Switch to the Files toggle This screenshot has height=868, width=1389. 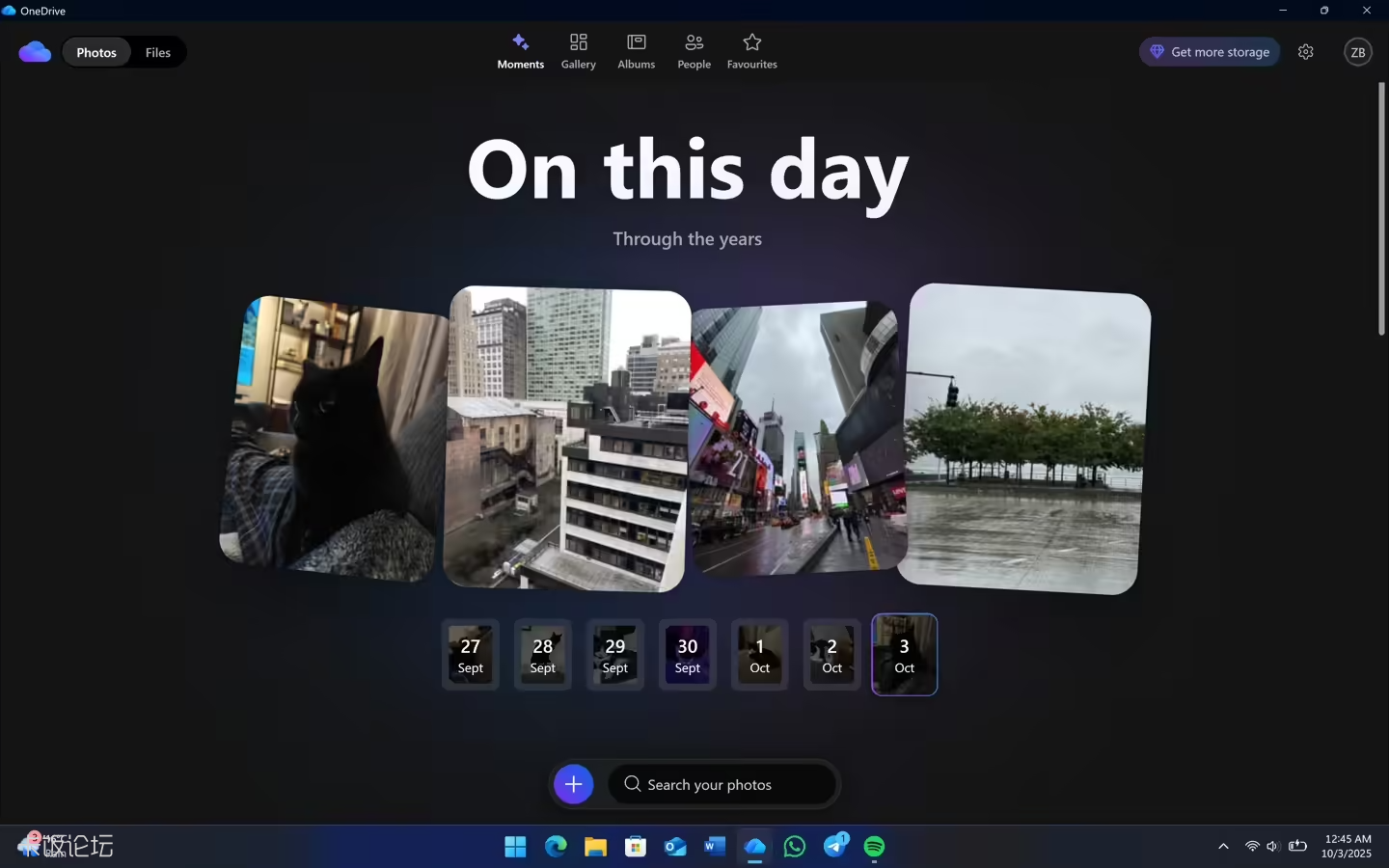coord(157,52)
